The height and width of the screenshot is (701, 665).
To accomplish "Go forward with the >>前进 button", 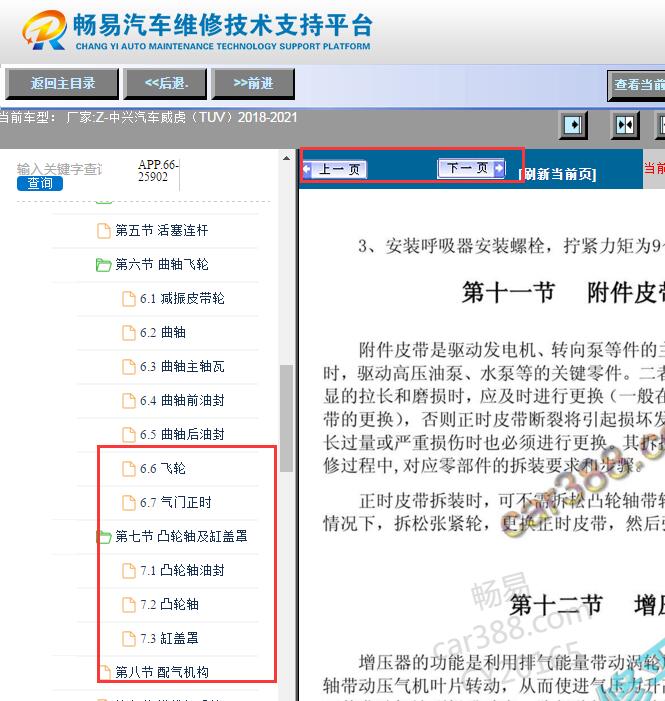I will (x=253, y=84).
